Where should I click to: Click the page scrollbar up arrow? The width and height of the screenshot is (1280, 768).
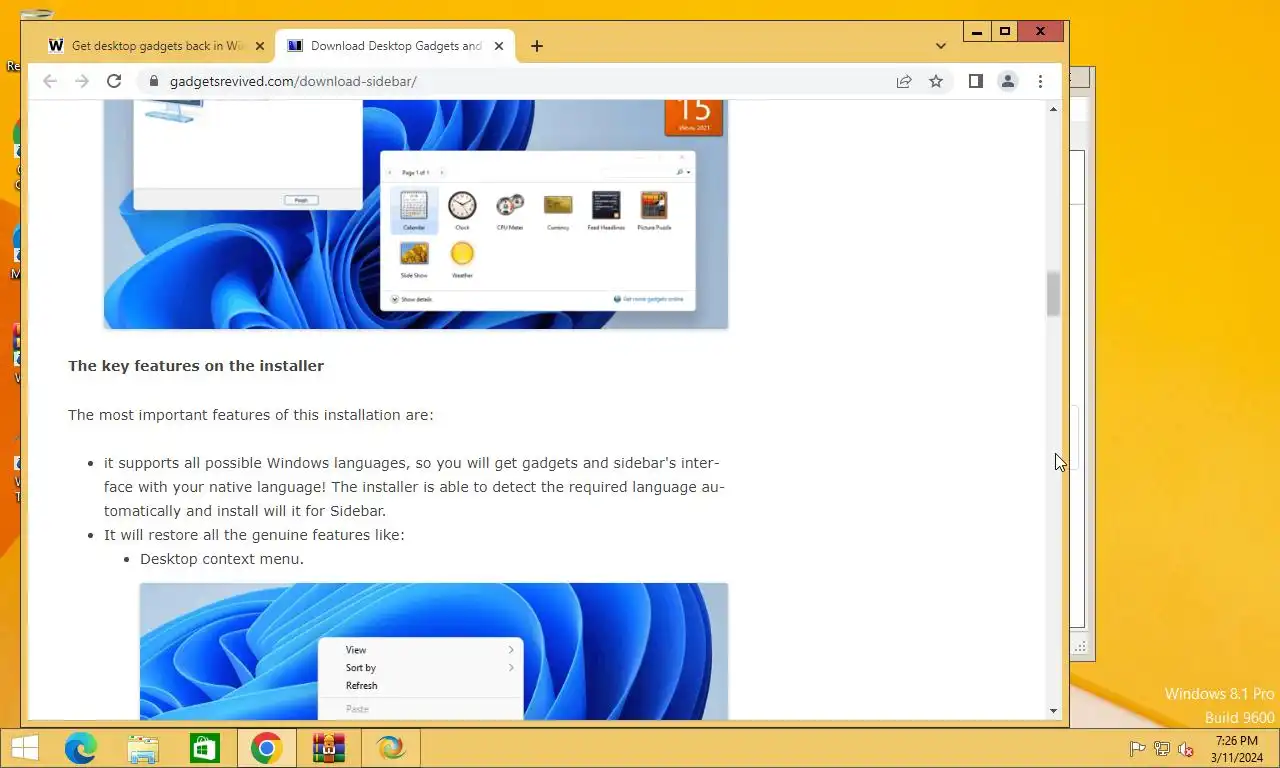[1053, 108]
